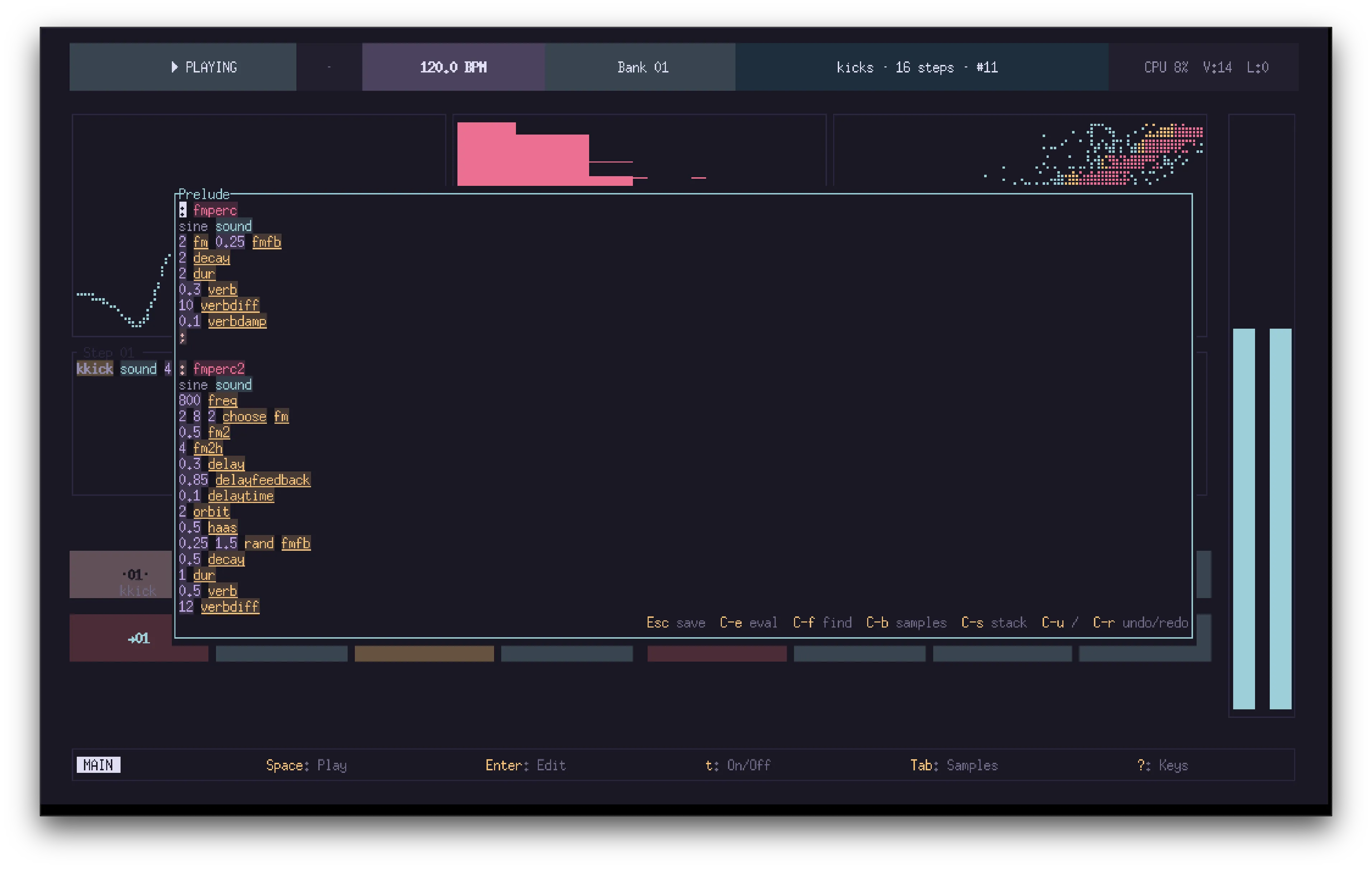Click the L:0 latency indicator

1258,67
